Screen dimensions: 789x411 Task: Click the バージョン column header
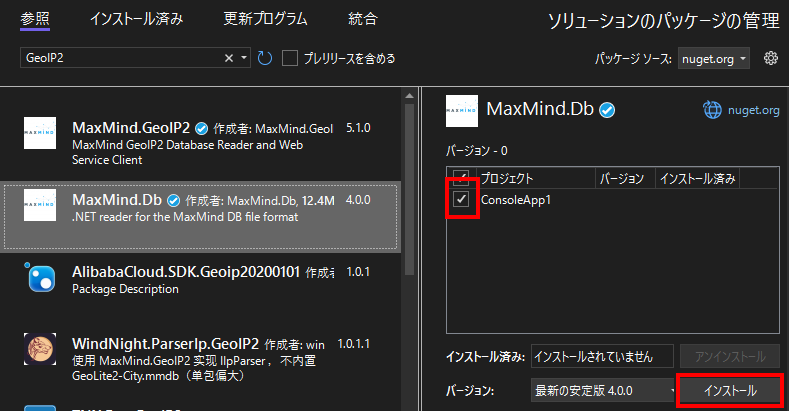(x=621, y=178)
